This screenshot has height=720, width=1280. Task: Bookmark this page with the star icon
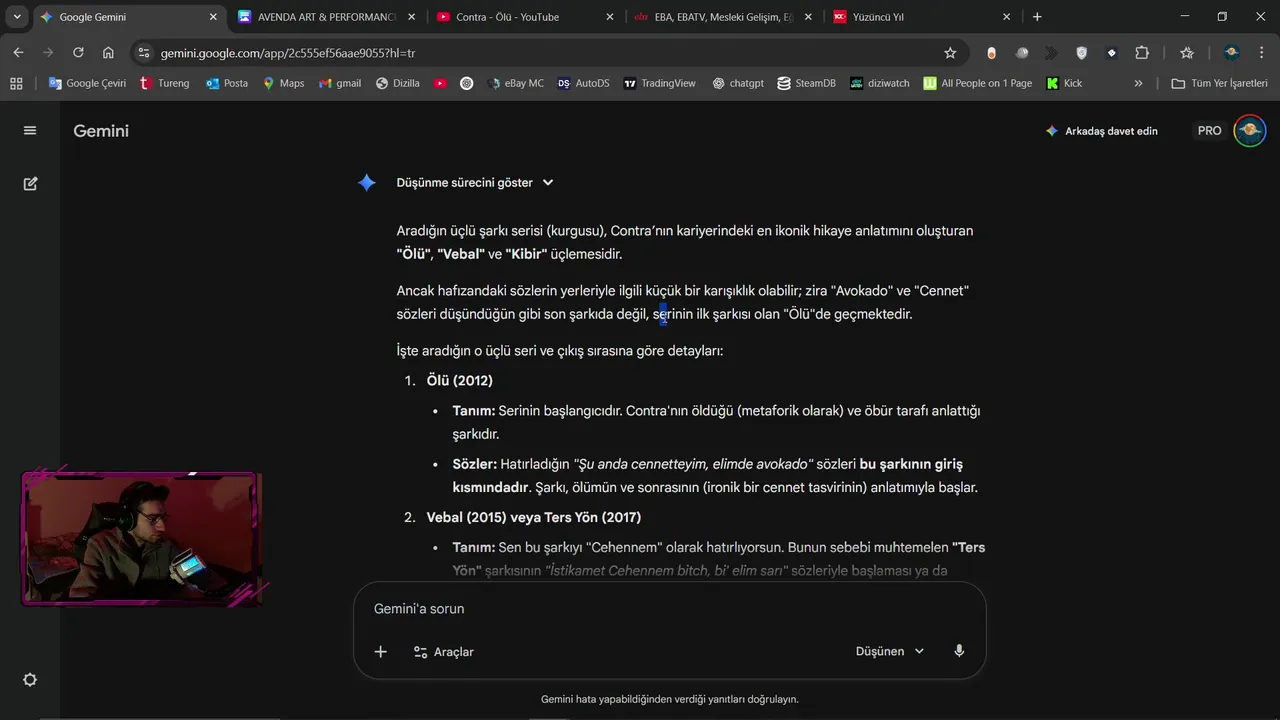(x=950, y=53)
